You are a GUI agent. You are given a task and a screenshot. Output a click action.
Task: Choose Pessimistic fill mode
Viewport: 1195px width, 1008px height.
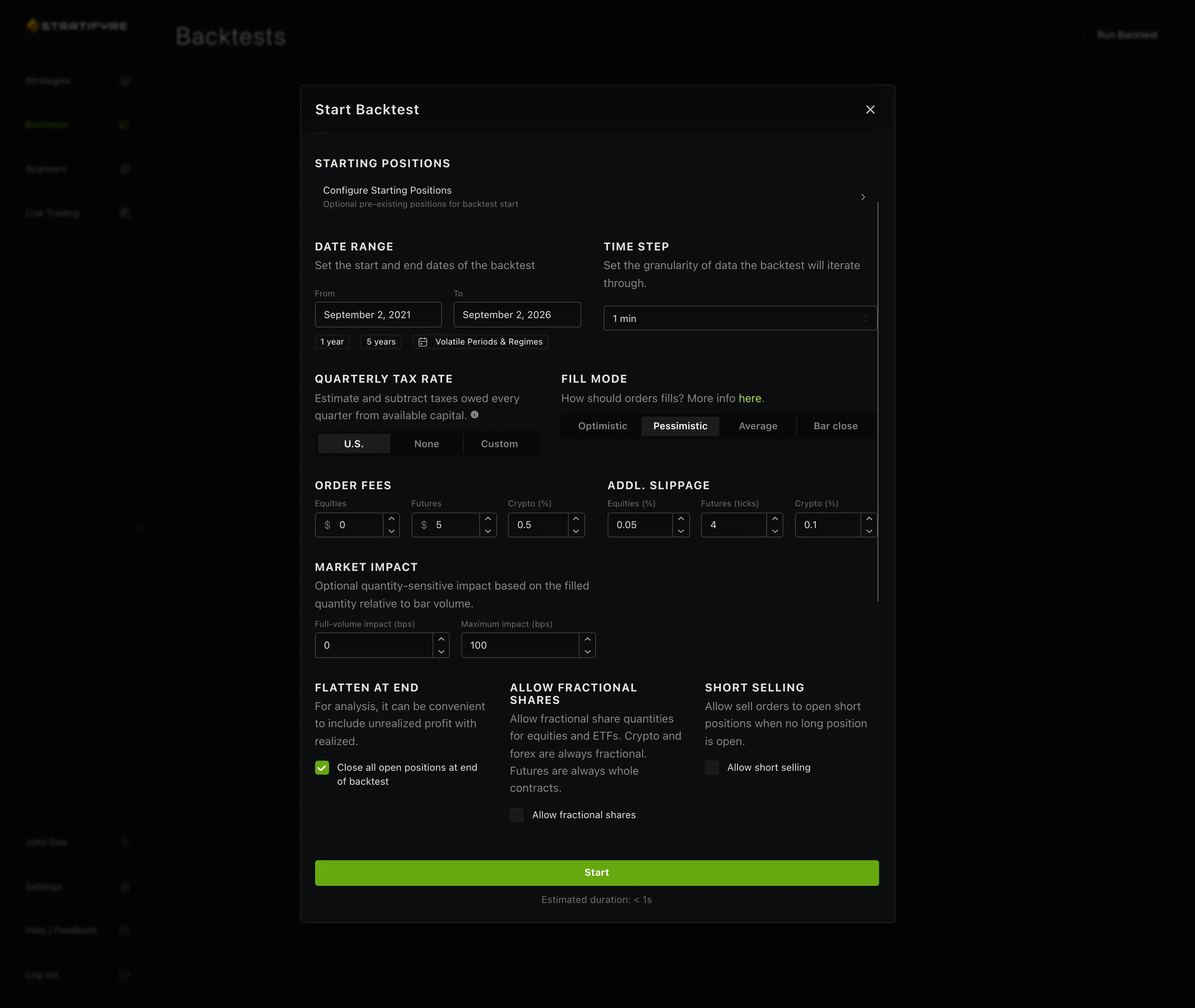point(680,426)
